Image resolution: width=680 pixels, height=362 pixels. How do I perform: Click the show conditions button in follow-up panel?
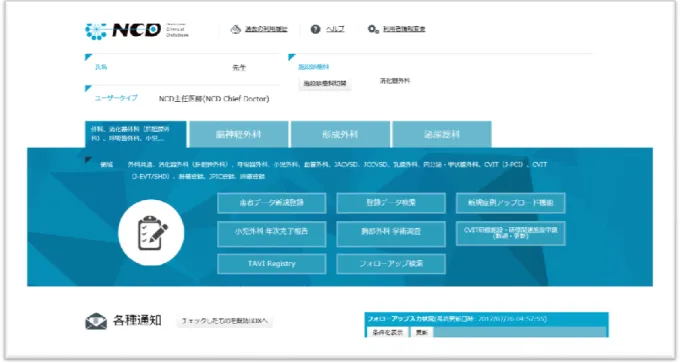(x=388, y=332)
